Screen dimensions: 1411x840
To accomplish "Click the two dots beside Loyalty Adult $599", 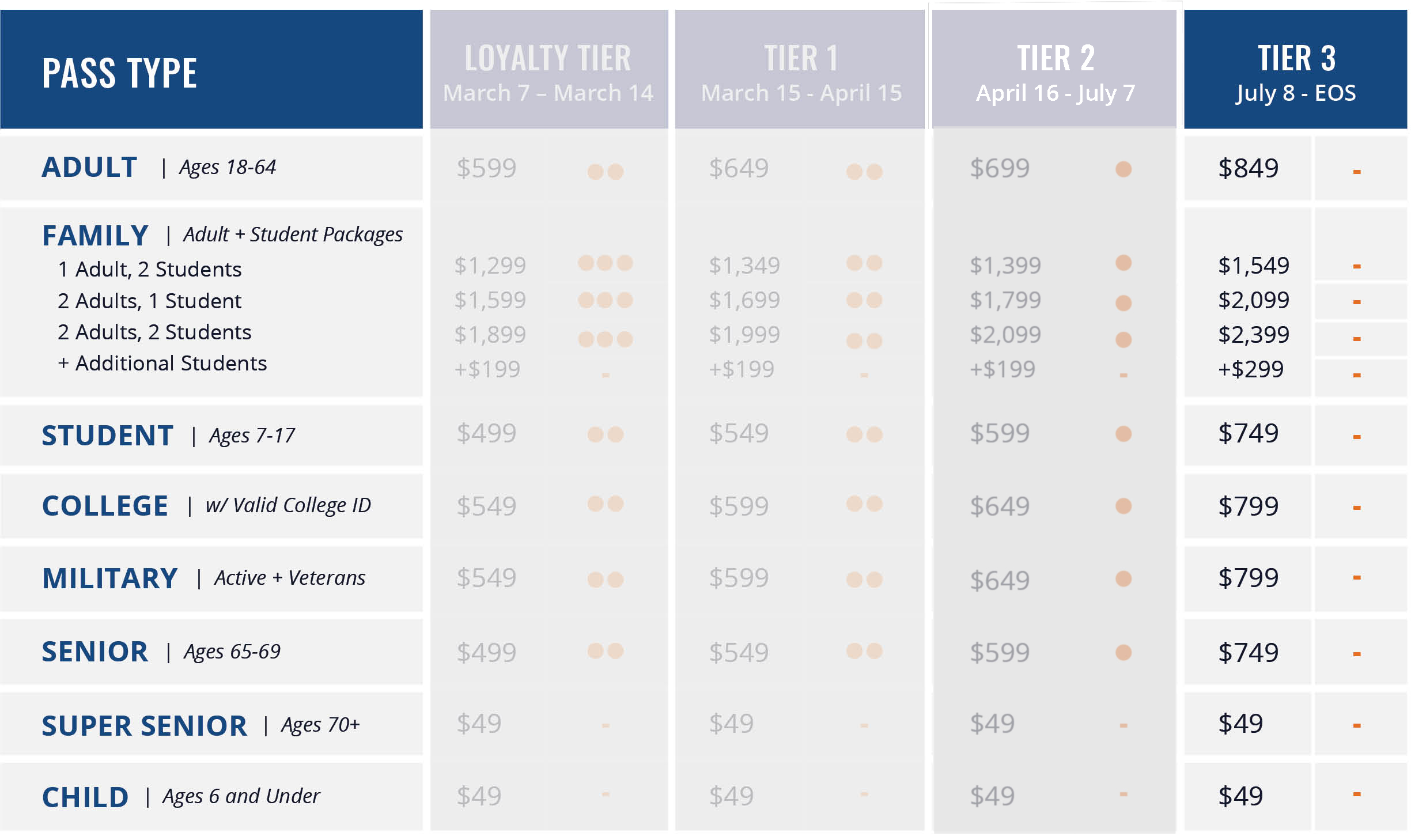I will tap(605, 172).
